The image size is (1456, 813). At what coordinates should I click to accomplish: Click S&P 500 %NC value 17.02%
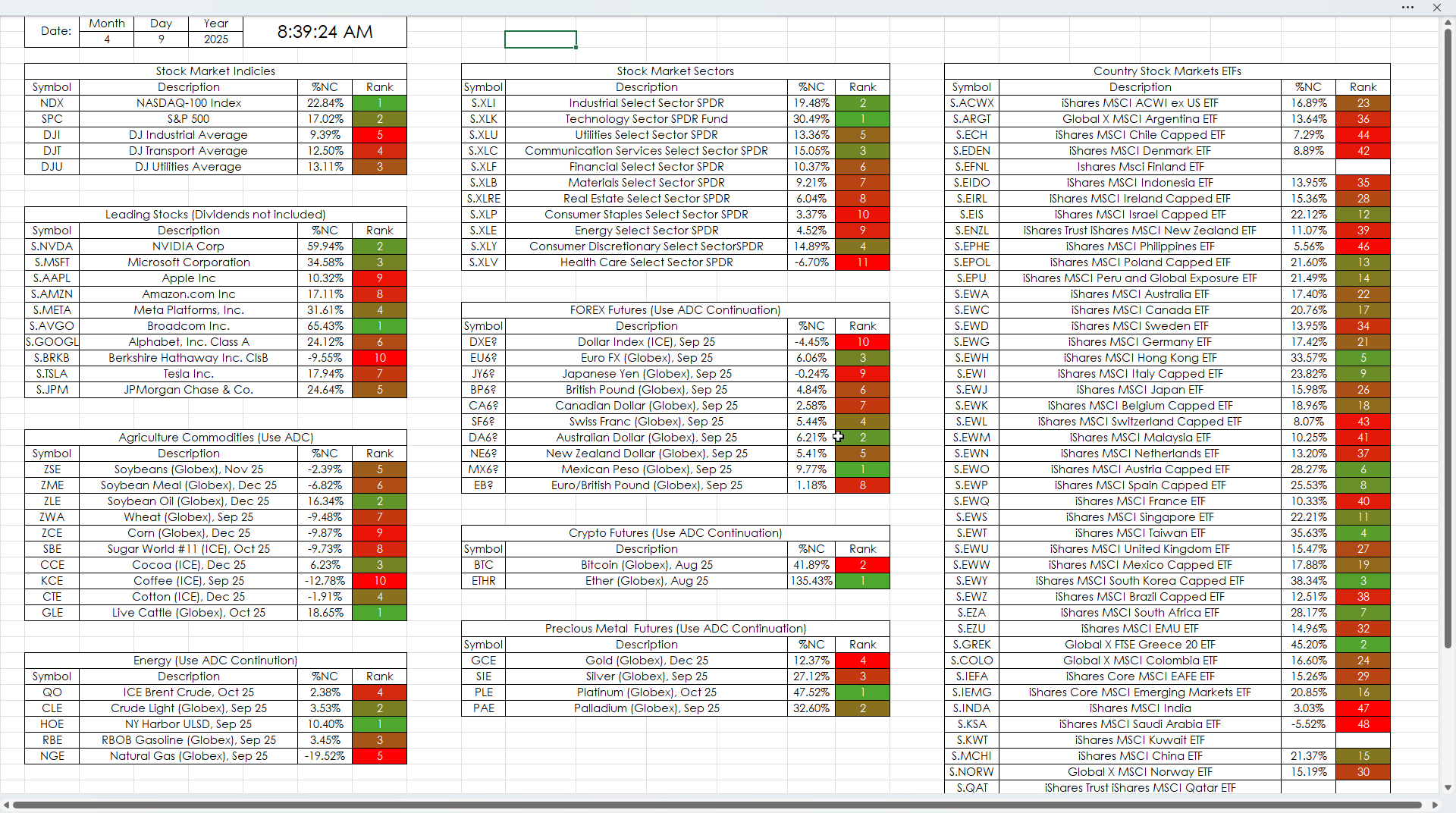tap(325, 119)
